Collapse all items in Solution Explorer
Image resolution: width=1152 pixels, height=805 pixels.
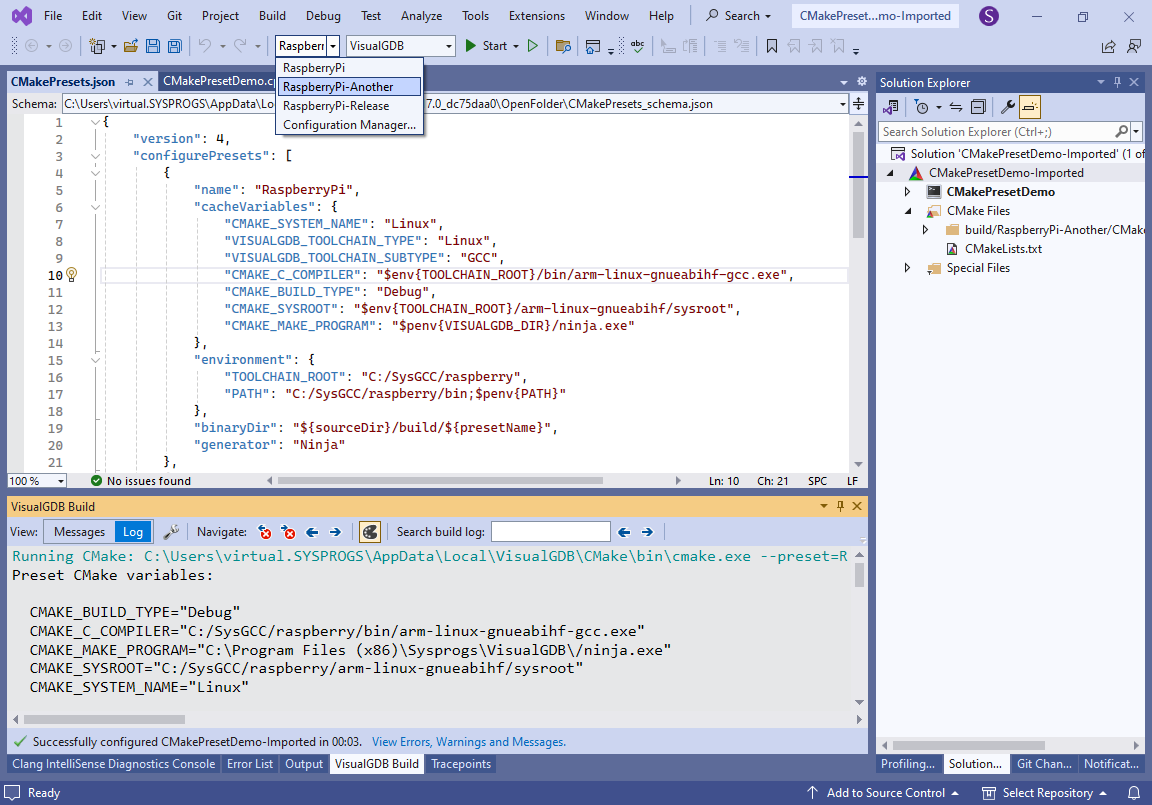pyautogui.click(x=978, y=107)
